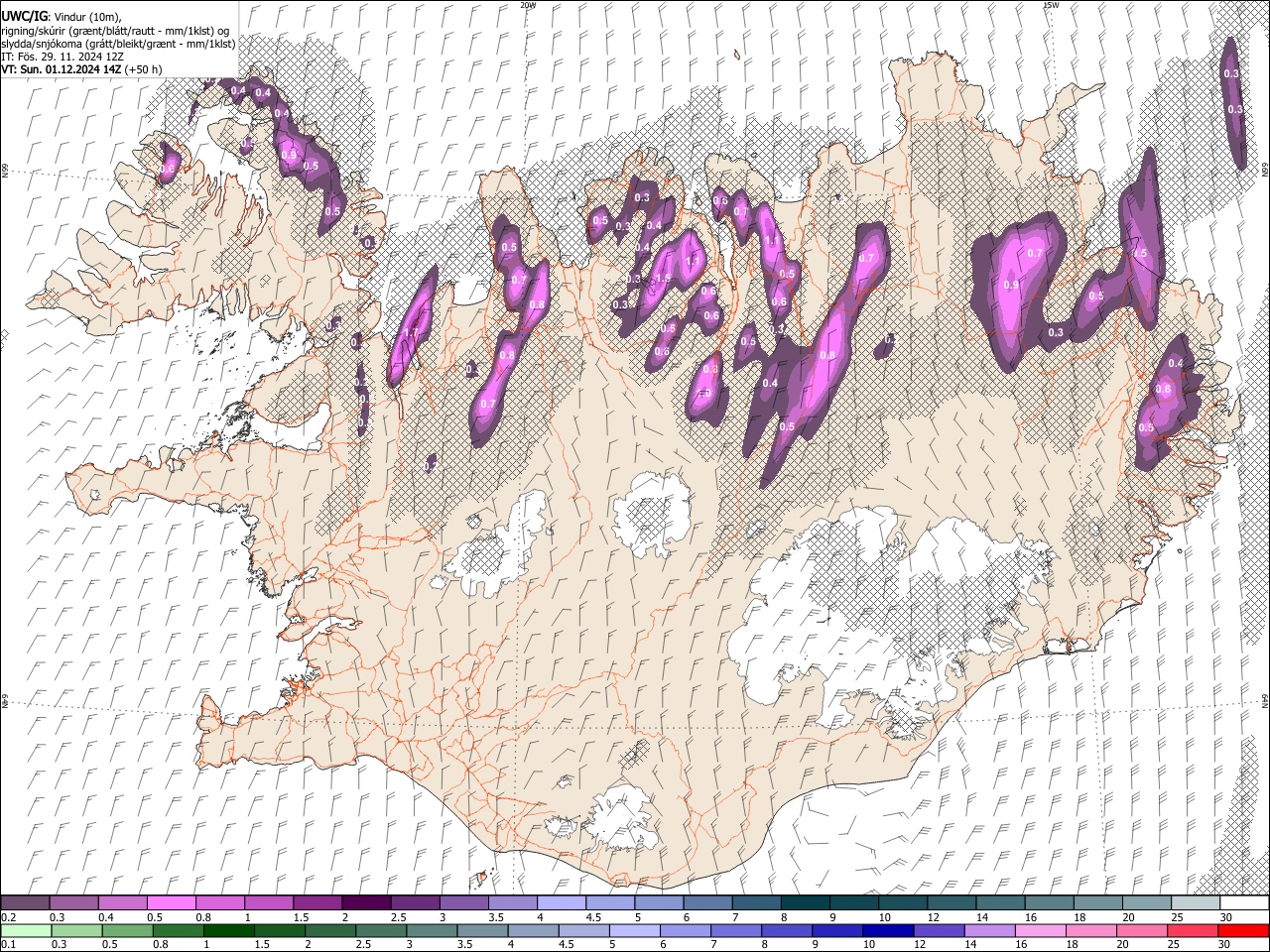Click the purple 0.2 snow legend swatch
Image resolution: width=1270 pixels, height=952 pixels.
25,903
